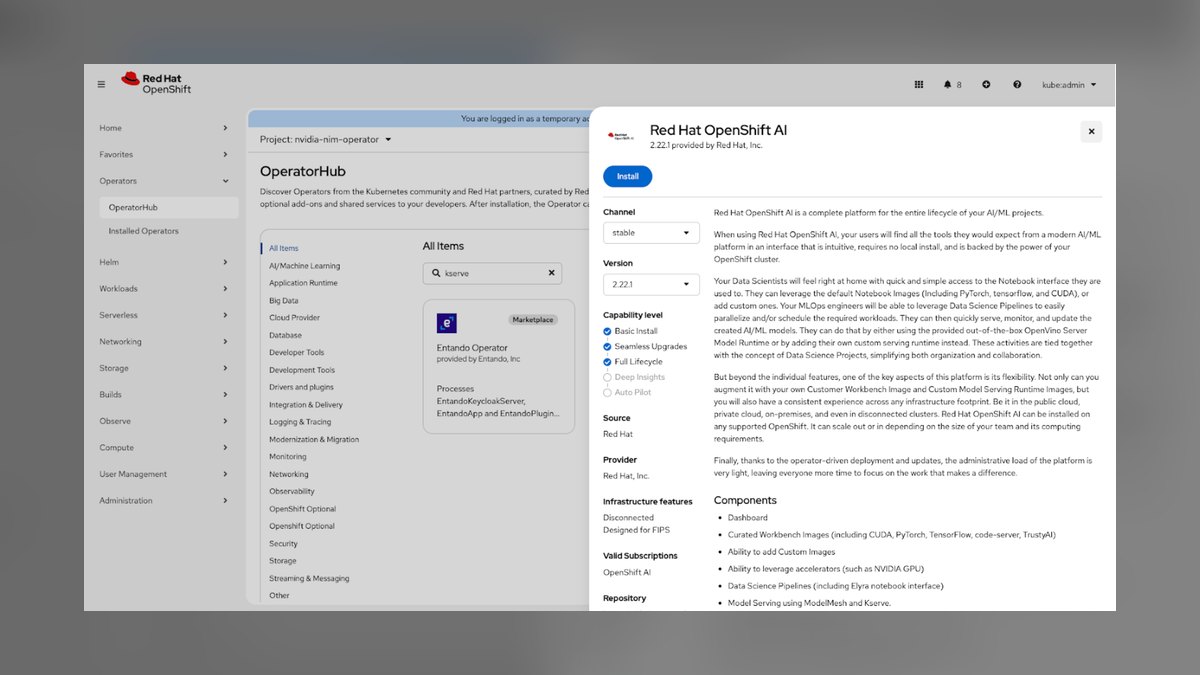The height and width of the screenshot is (675, 1200).
Task: Filter by Observability category
Action: (292, 491)
